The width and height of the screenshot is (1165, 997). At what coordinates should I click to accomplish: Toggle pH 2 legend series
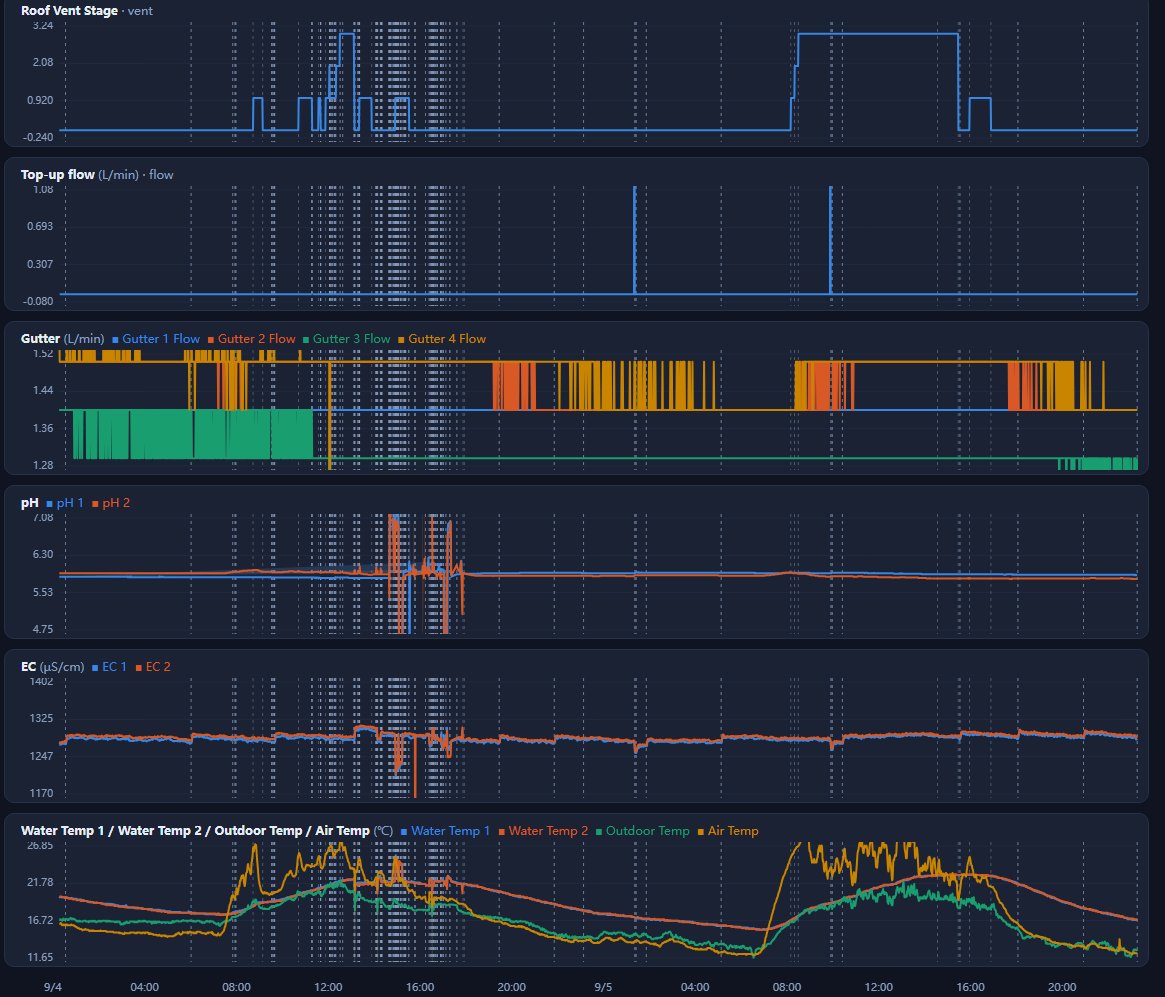pyautogui.click(x=111, y=503)
